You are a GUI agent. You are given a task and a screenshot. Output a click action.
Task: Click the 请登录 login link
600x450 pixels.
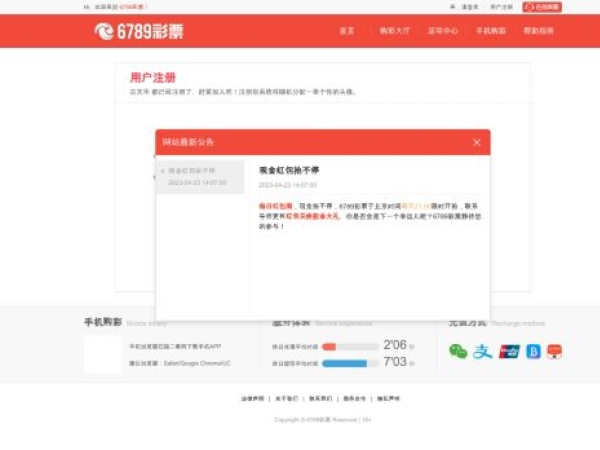(x=470, y=7)
